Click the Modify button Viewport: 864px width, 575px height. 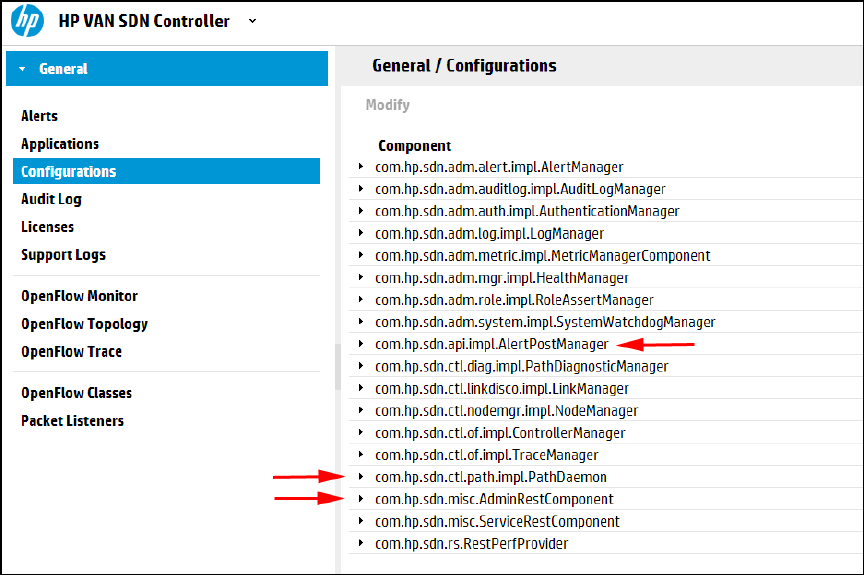(387, 105)
